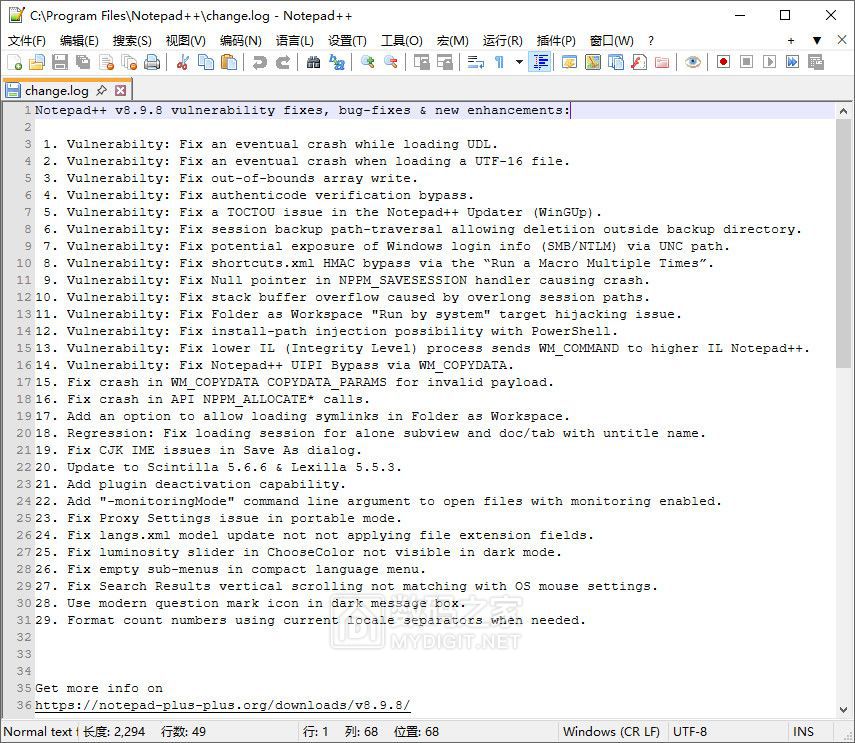Screen dimensions: 855x743
Task: Click the Windows (CR LF) status field
Action: tap(611, 732)
